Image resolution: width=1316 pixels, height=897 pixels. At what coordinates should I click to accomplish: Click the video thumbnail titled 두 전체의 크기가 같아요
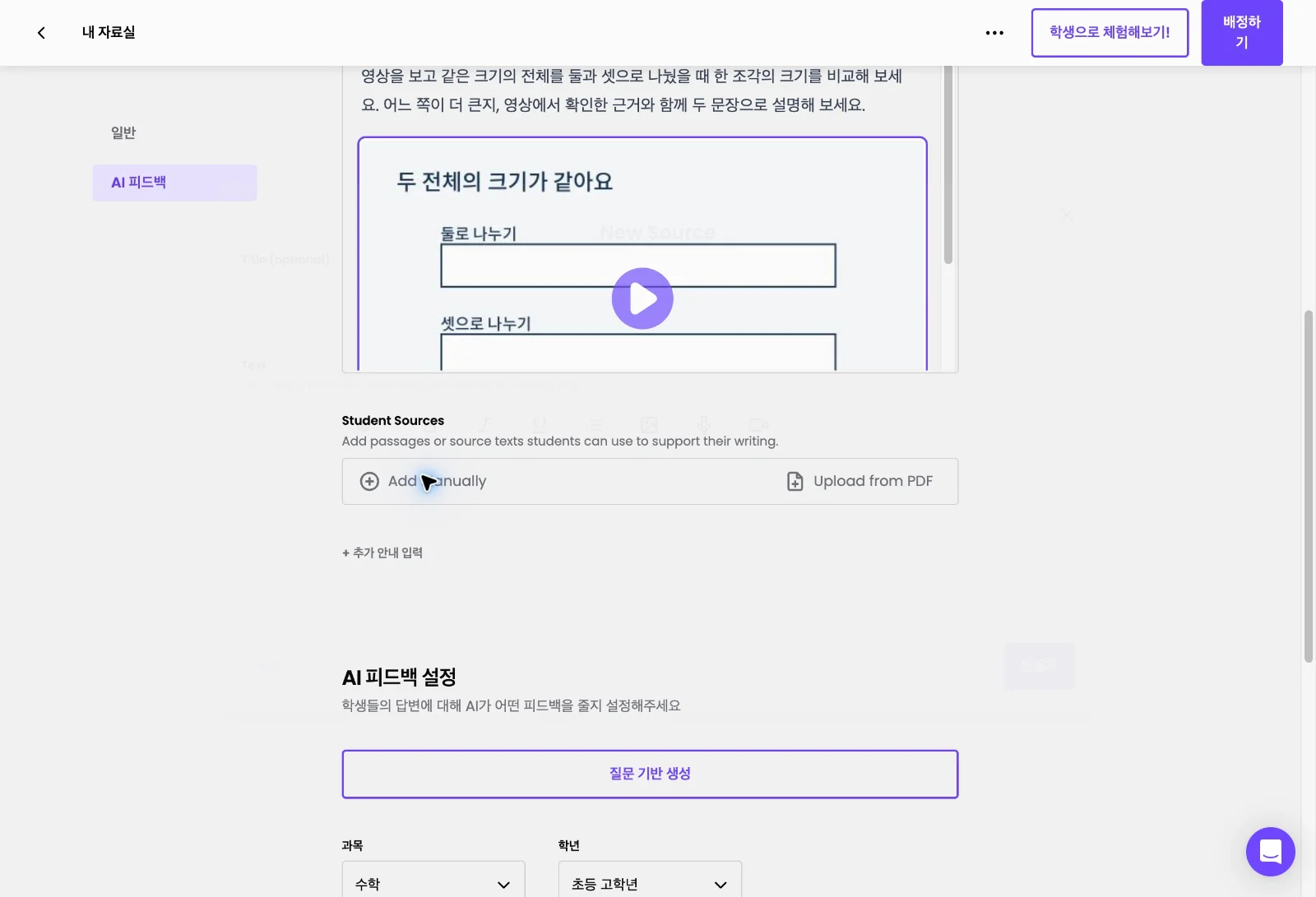(x=642, y=254)
